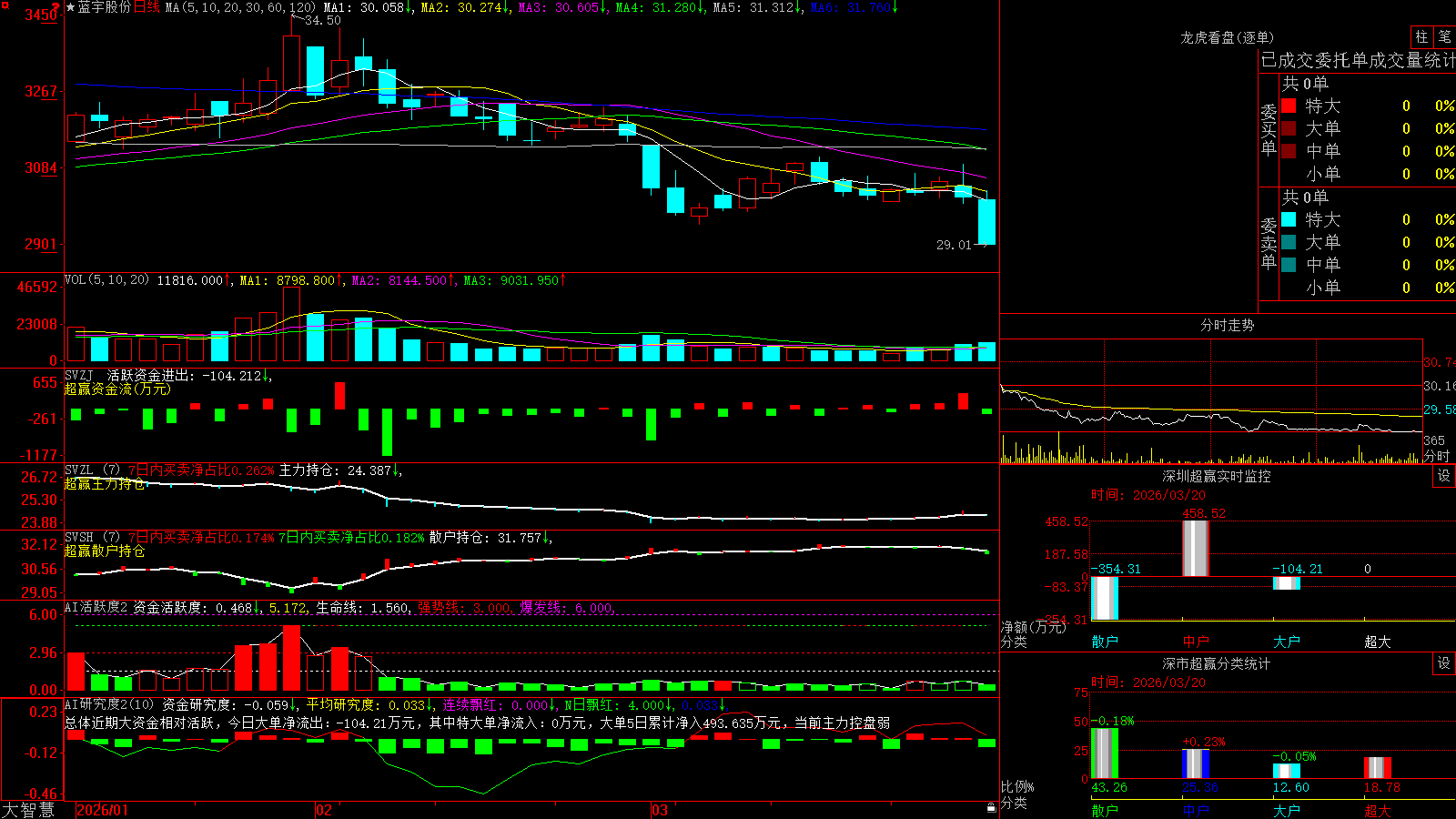This screenshot has height=819, width=1456.
Task: Click the 活跃资金进出: -104.212 reading
Action: pyautogui.click(x=186, y=375)
